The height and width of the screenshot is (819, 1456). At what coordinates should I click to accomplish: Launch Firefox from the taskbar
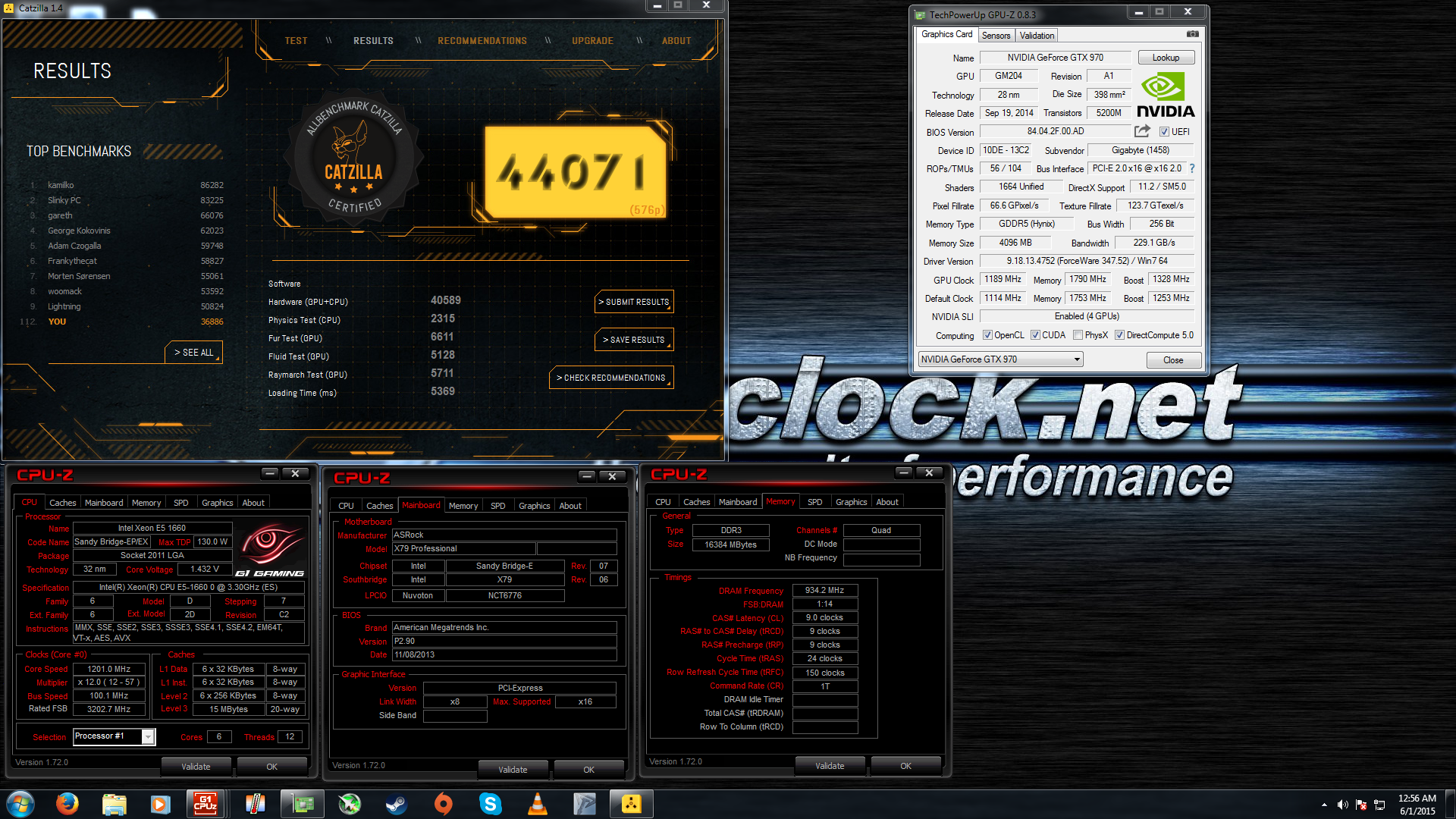click(67, 804)
